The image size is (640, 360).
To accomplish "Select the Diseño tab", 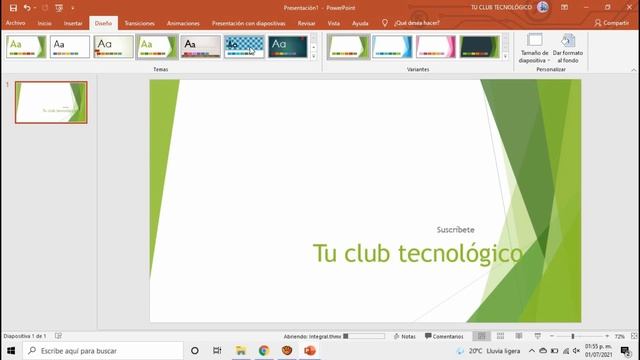I will [103, 23].
